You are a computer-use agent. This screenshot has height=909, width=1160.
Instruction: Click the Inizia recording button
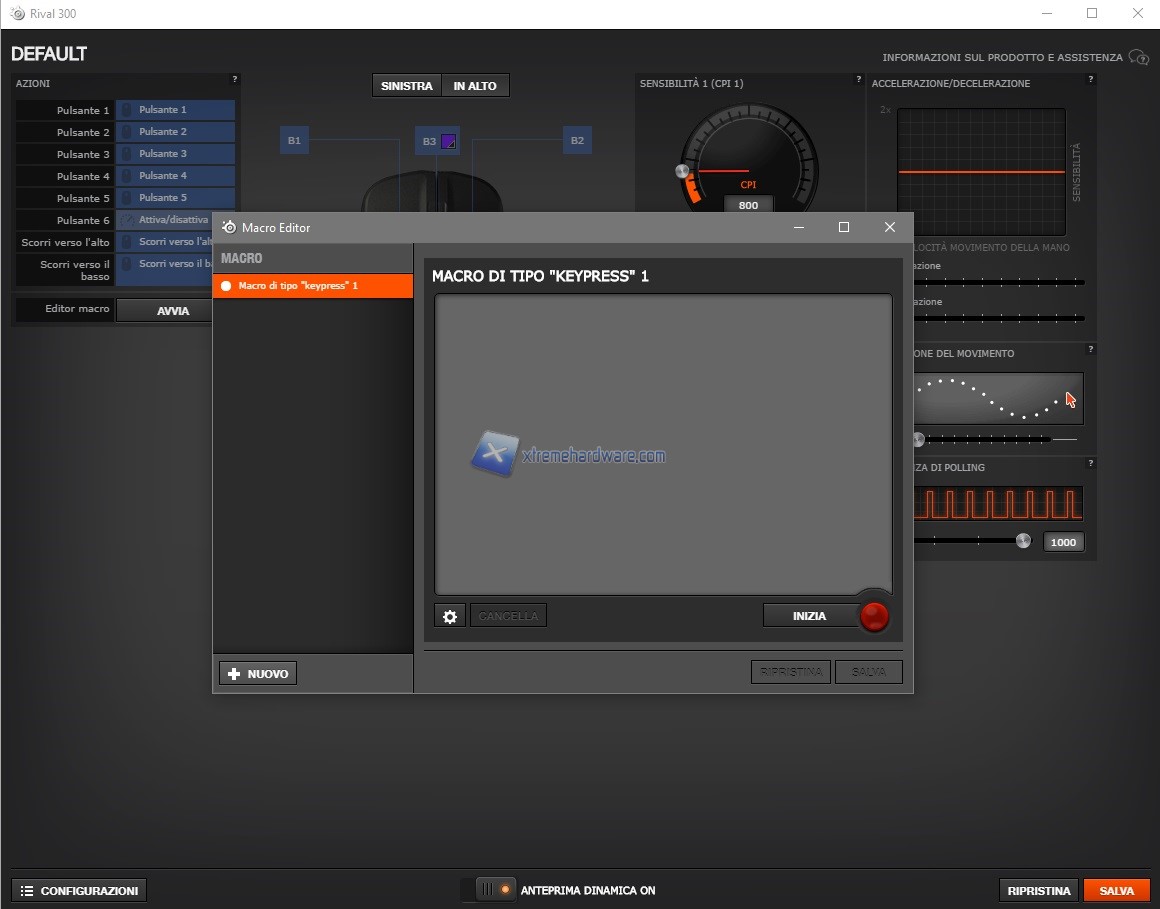click(x=810, y=616)
